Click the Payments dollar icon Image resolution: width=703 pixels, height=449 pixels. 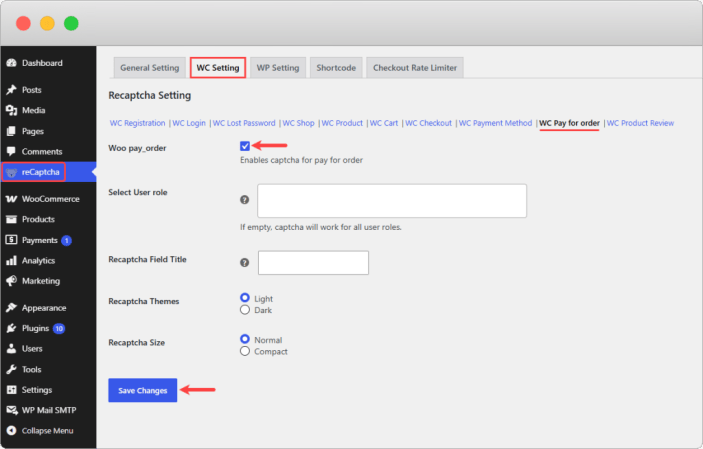tap(11, 240)
